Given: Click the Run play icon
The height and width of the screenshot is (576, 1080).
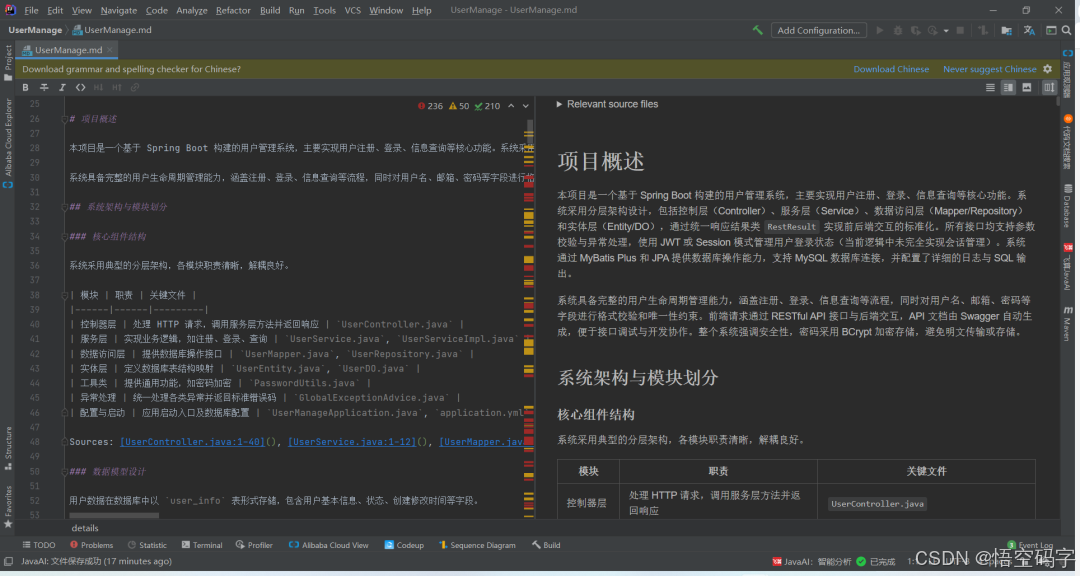Looking at the screenshot, I should (880, 30).
